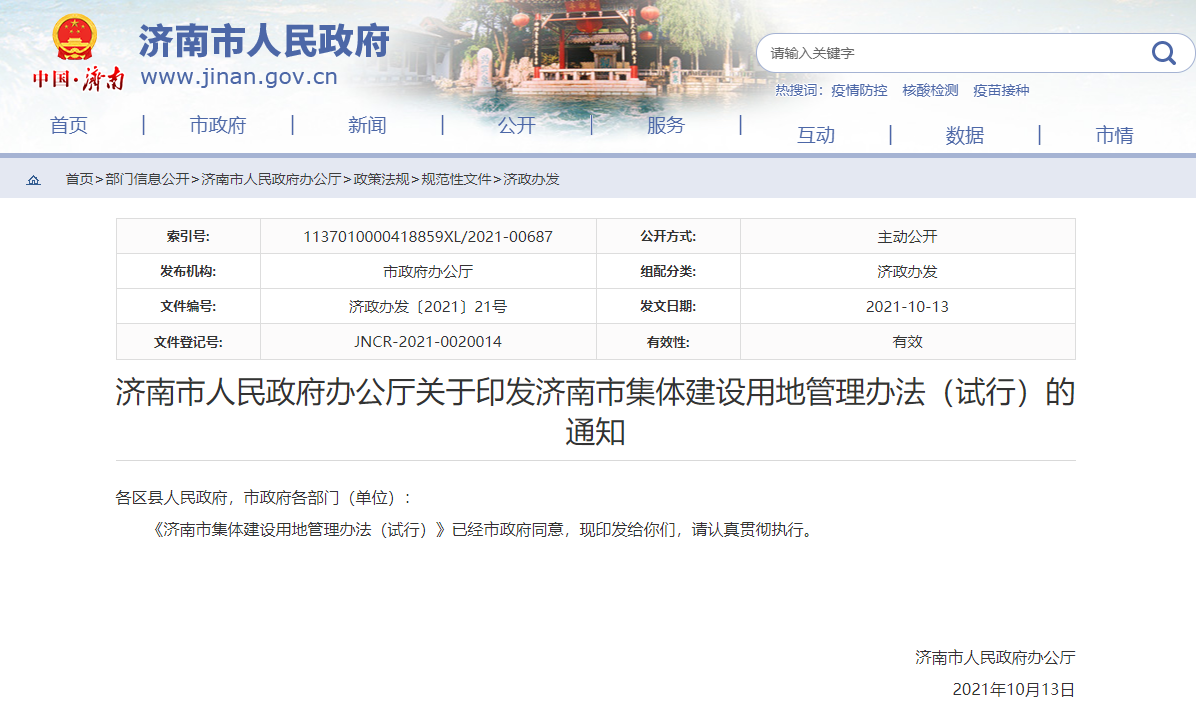Image resolution: width=1196 pixels, height=725 pixels.
Task: Click the home icon in breadcrumb bar
Action: 34,180
